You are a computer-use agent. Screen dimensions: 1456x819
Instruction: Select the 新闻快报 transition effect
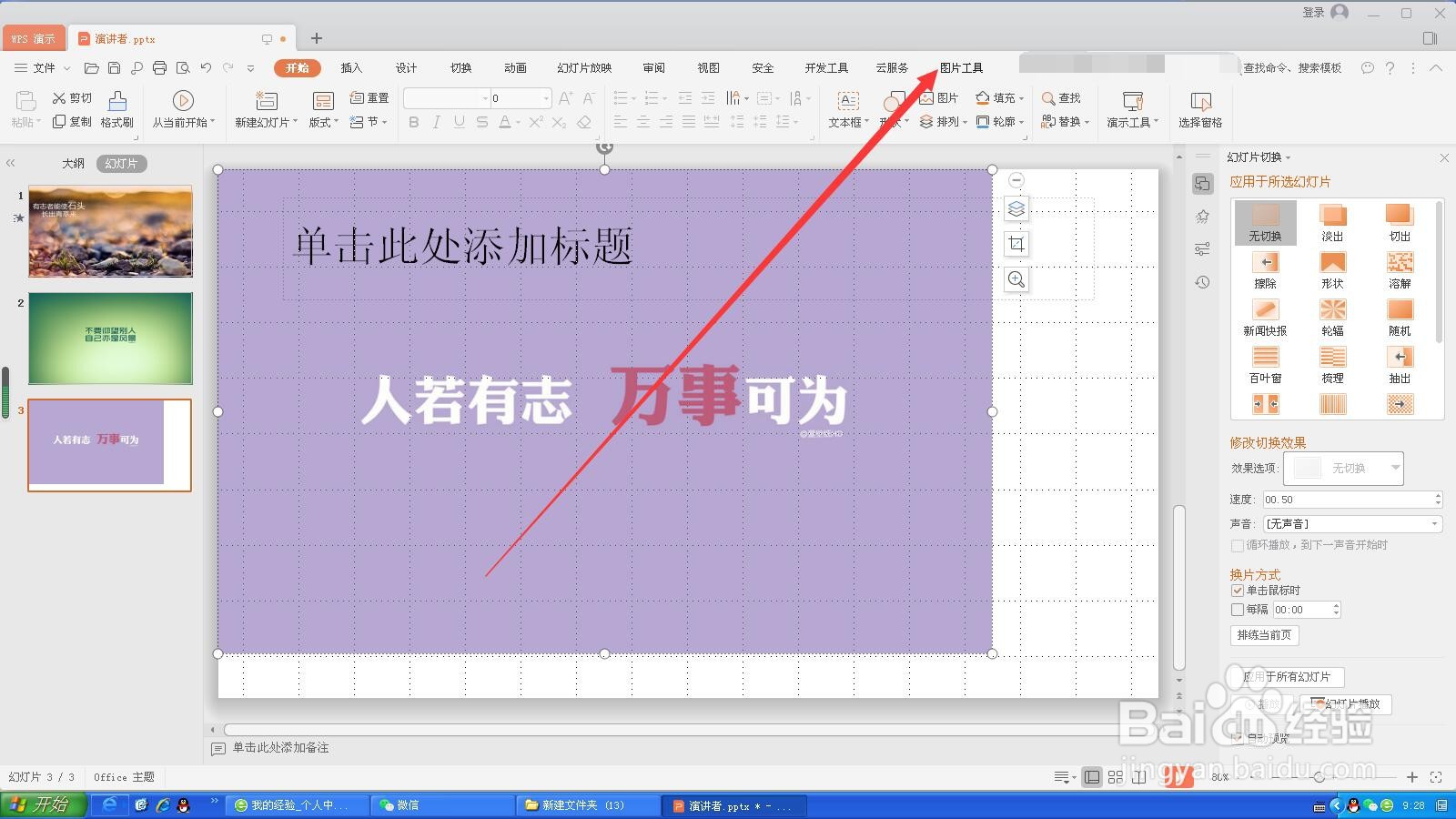(1265, 318)
